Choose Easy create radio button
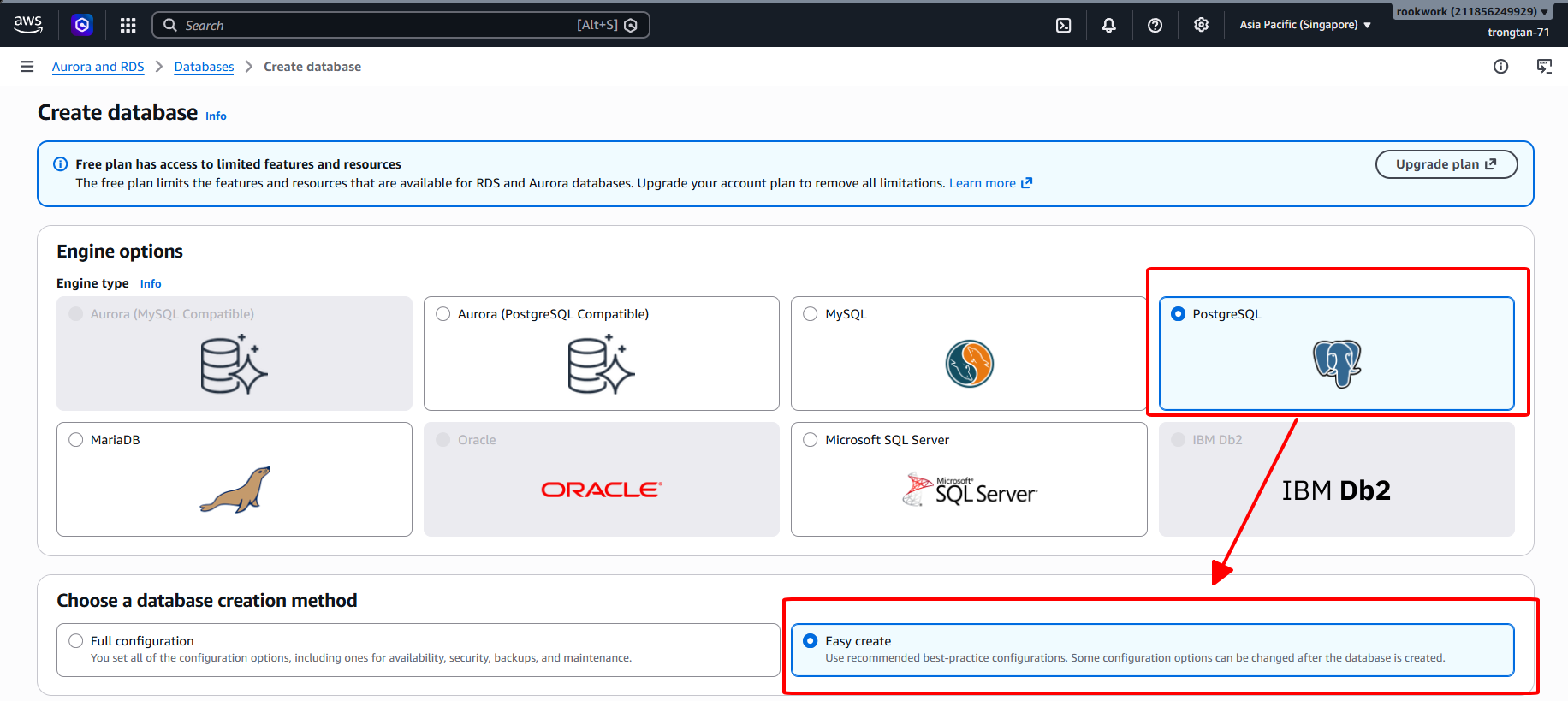This screenshot has width=1568, height=701. click(811, 641)
